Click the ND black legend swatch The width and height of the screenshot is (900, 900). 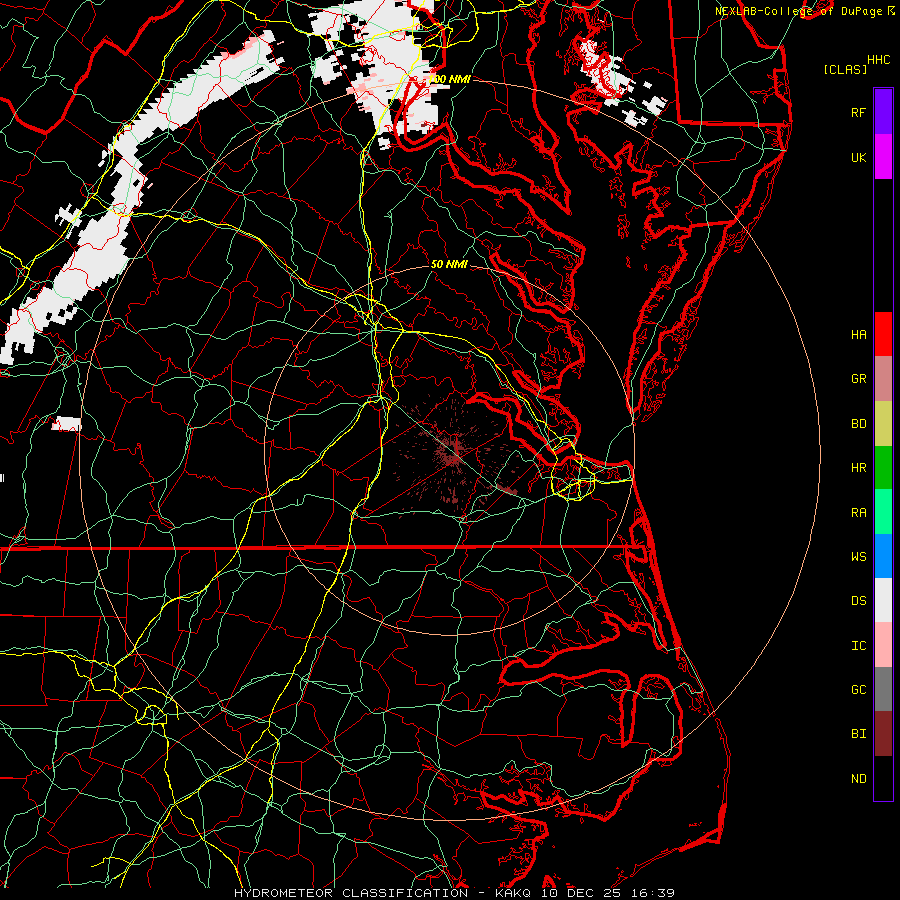(883, 778)
